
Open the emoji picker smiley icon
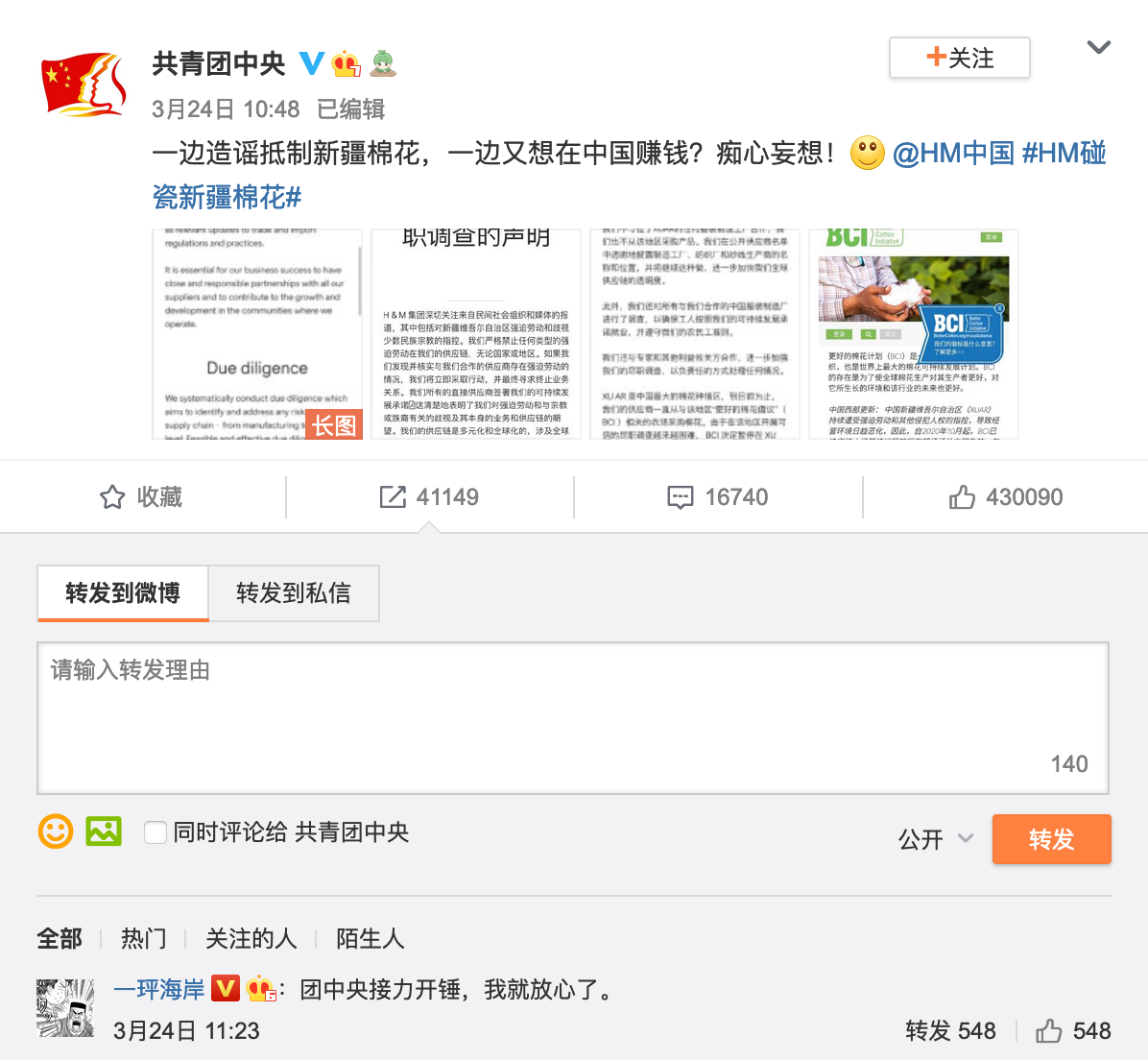[56, 831]
